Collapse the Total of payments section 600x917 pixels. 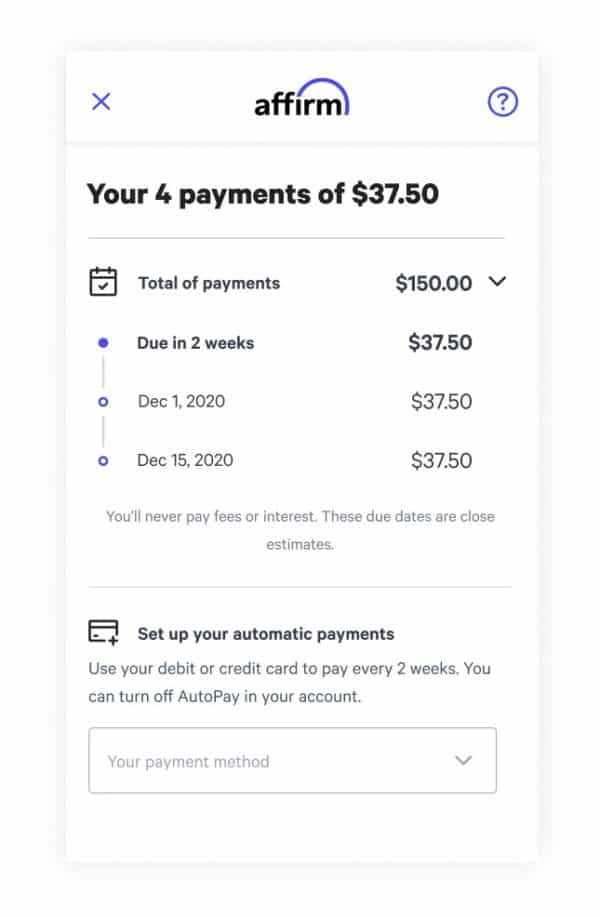point(497,283)
